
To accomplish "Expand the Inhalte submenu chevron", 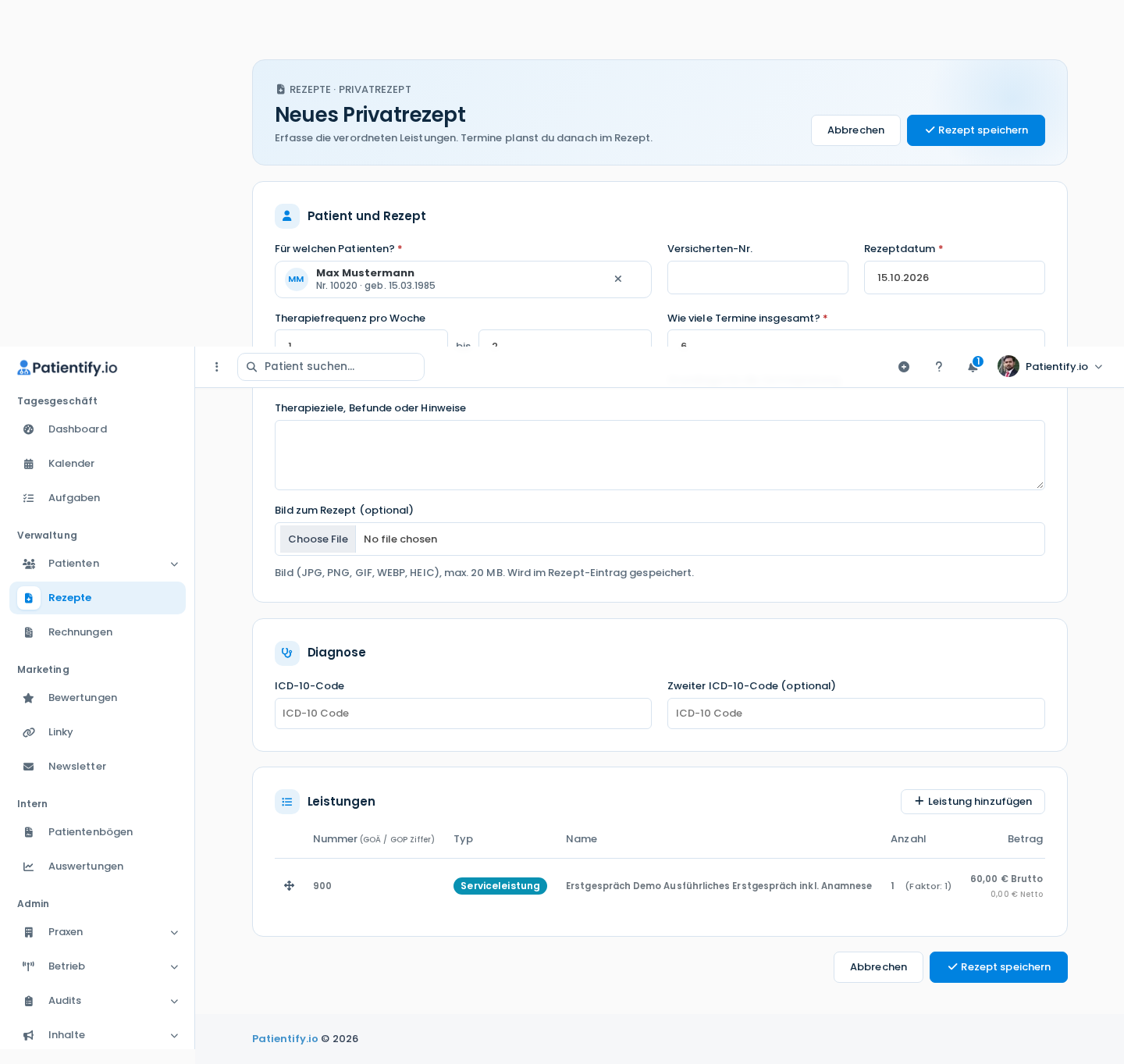I will [x=175, y=1035].
